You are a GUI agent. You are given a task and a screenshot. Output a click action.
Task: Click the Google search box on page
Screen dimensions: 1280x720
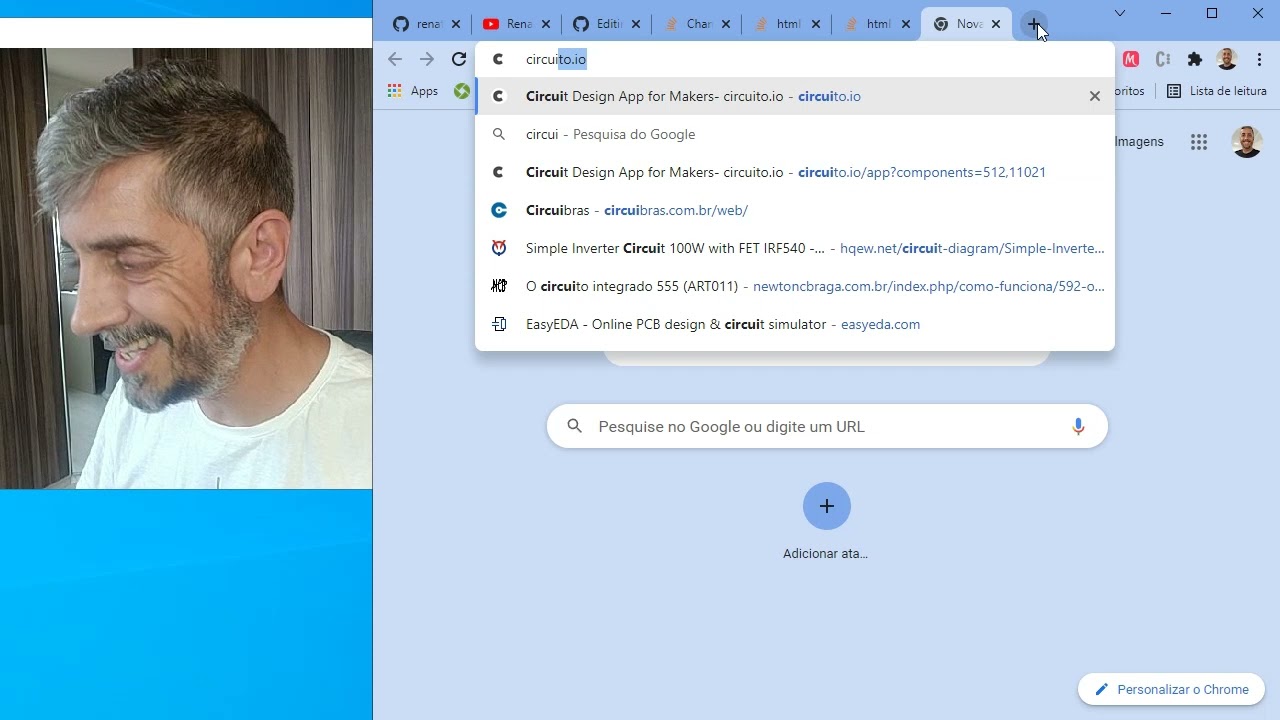827,426
